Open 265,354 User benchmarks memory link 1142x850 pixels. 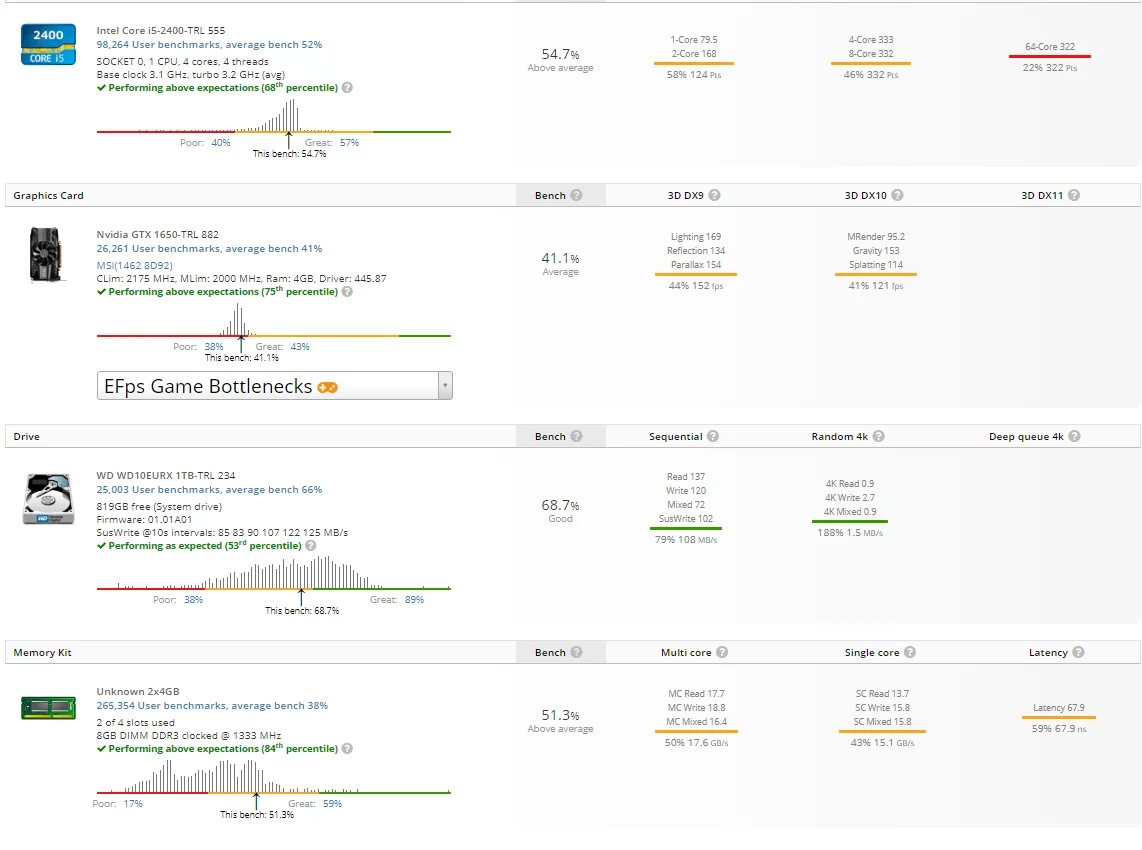212,705
